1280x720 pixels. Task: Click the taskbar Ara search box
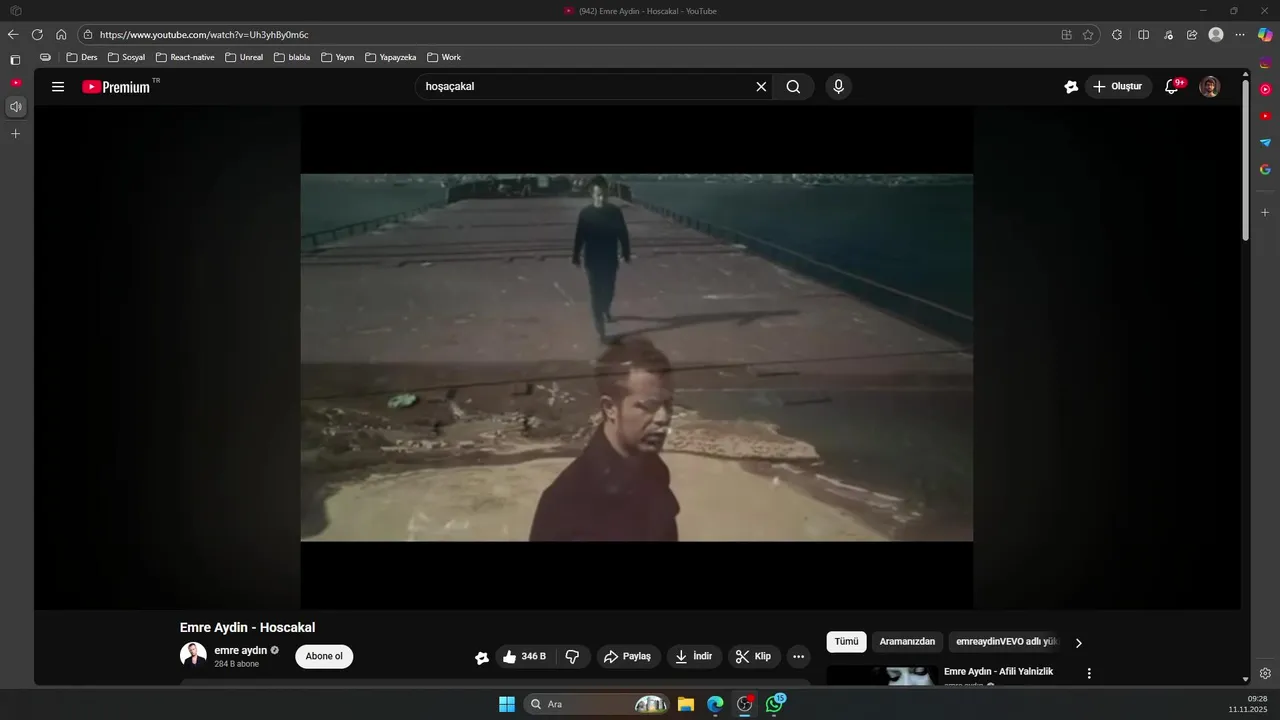click(598, 704)
